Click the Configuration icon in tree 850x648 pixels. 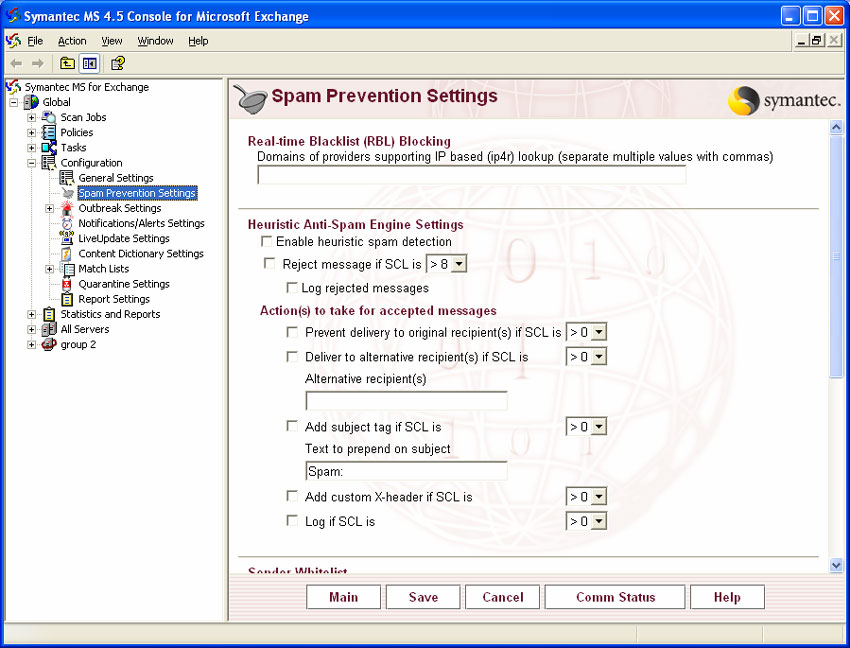[49, 163]
